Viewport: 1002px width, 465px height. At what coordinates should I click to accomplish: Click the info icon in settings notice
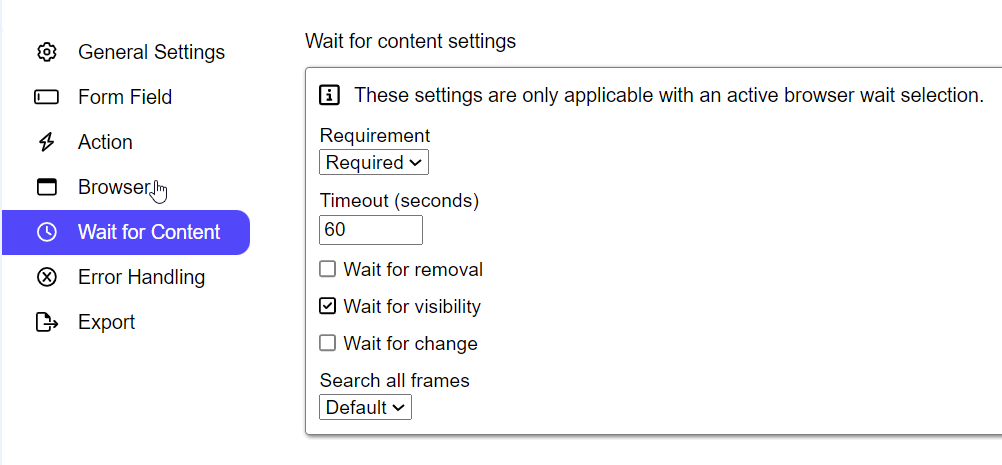point(330,96)
